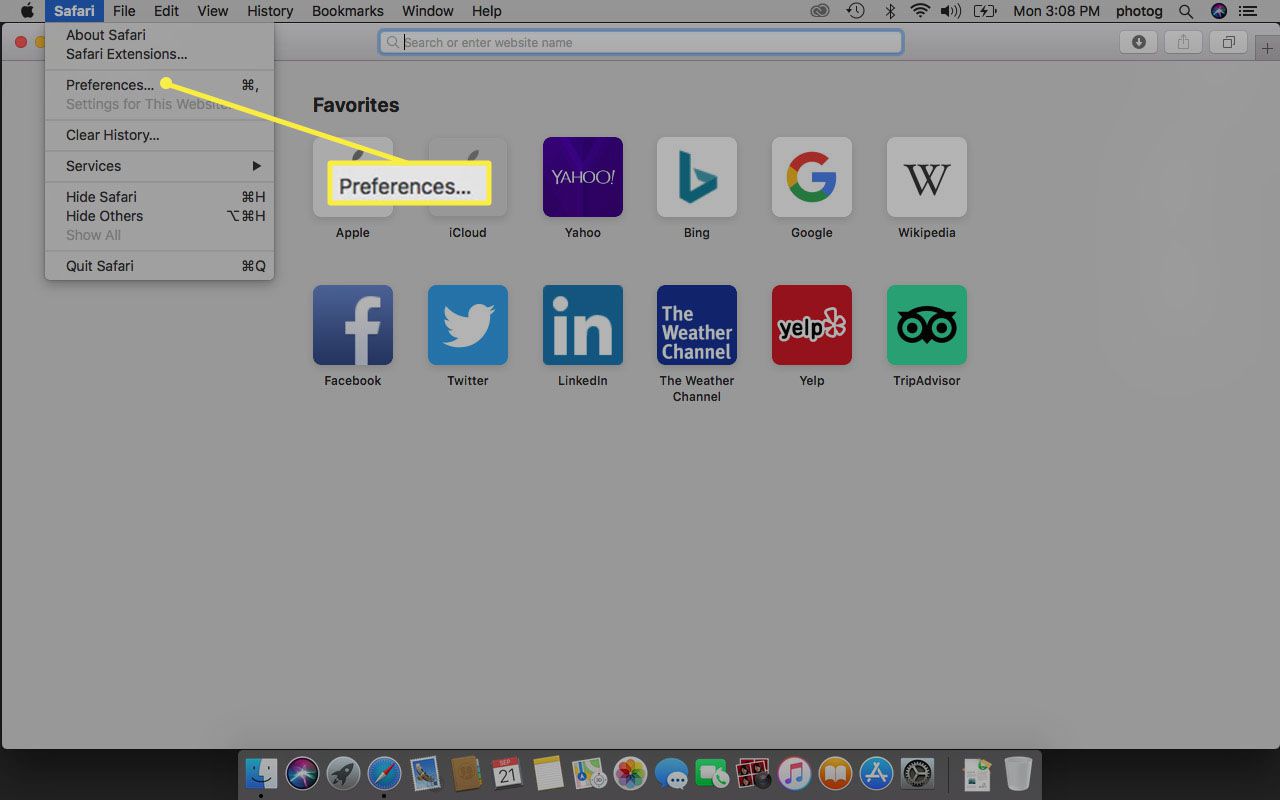Open Wi-Fi status menu
Screen dimensions: 1280x800
coord(920,11)
